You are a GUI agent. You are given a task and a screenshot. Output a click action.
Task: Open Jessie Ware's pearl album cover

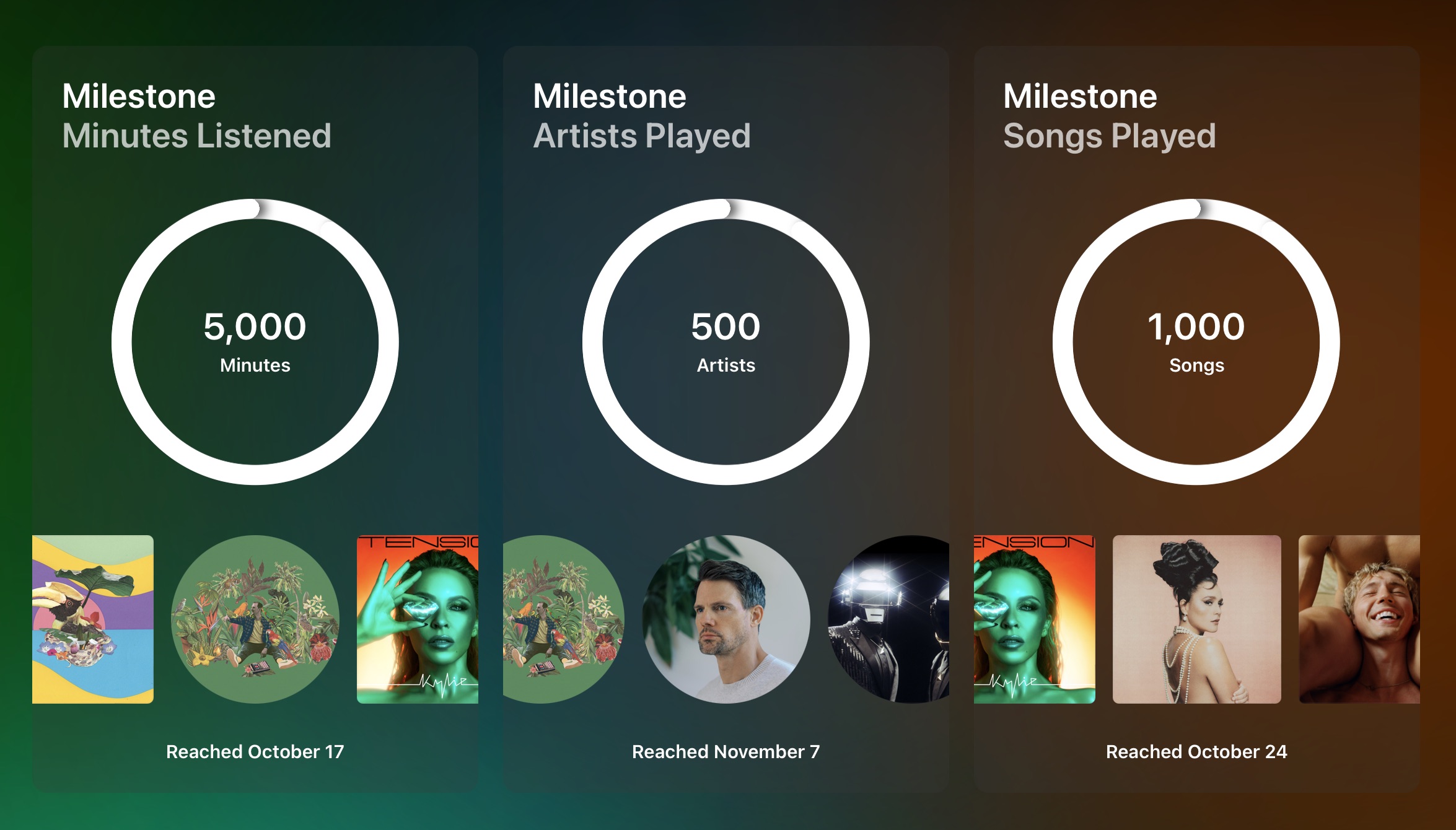click(1196, 619)
